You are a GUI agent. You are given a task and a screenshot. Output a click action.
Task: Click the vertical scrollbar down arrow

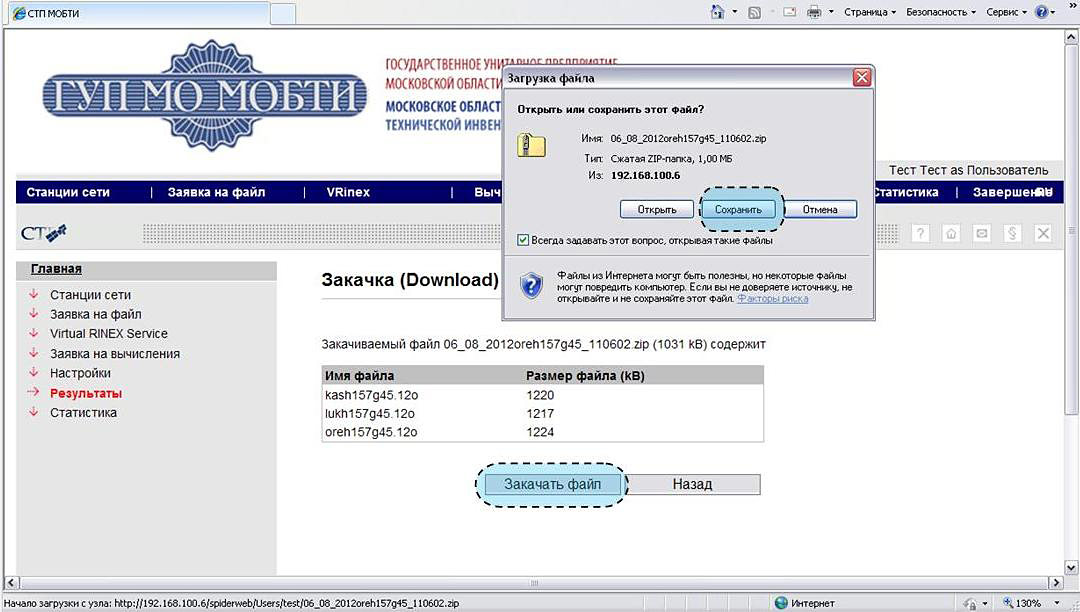[x=1072, y=568]
